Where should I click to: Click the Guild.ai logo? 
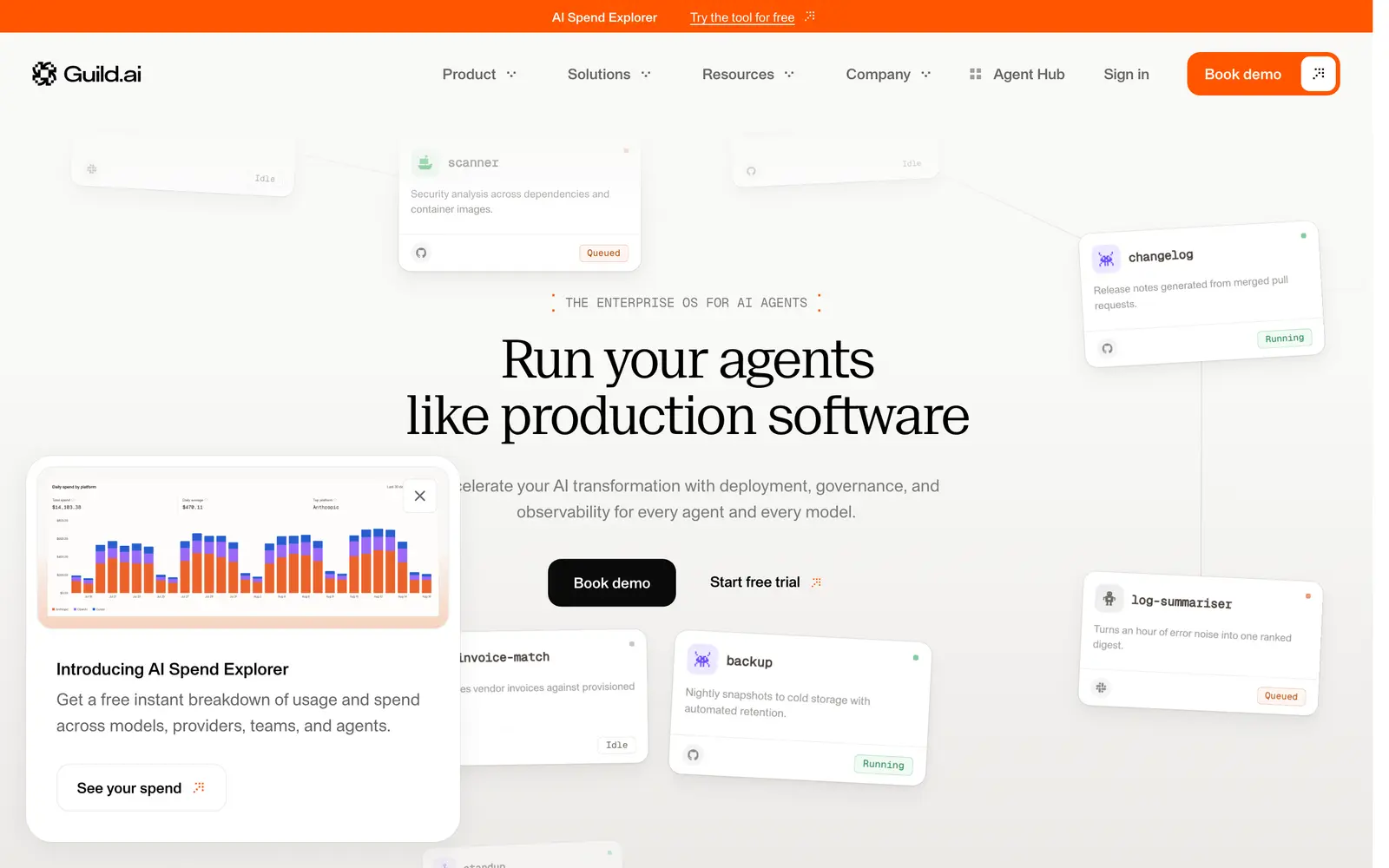pyautogui.click(x=87, y=74)
